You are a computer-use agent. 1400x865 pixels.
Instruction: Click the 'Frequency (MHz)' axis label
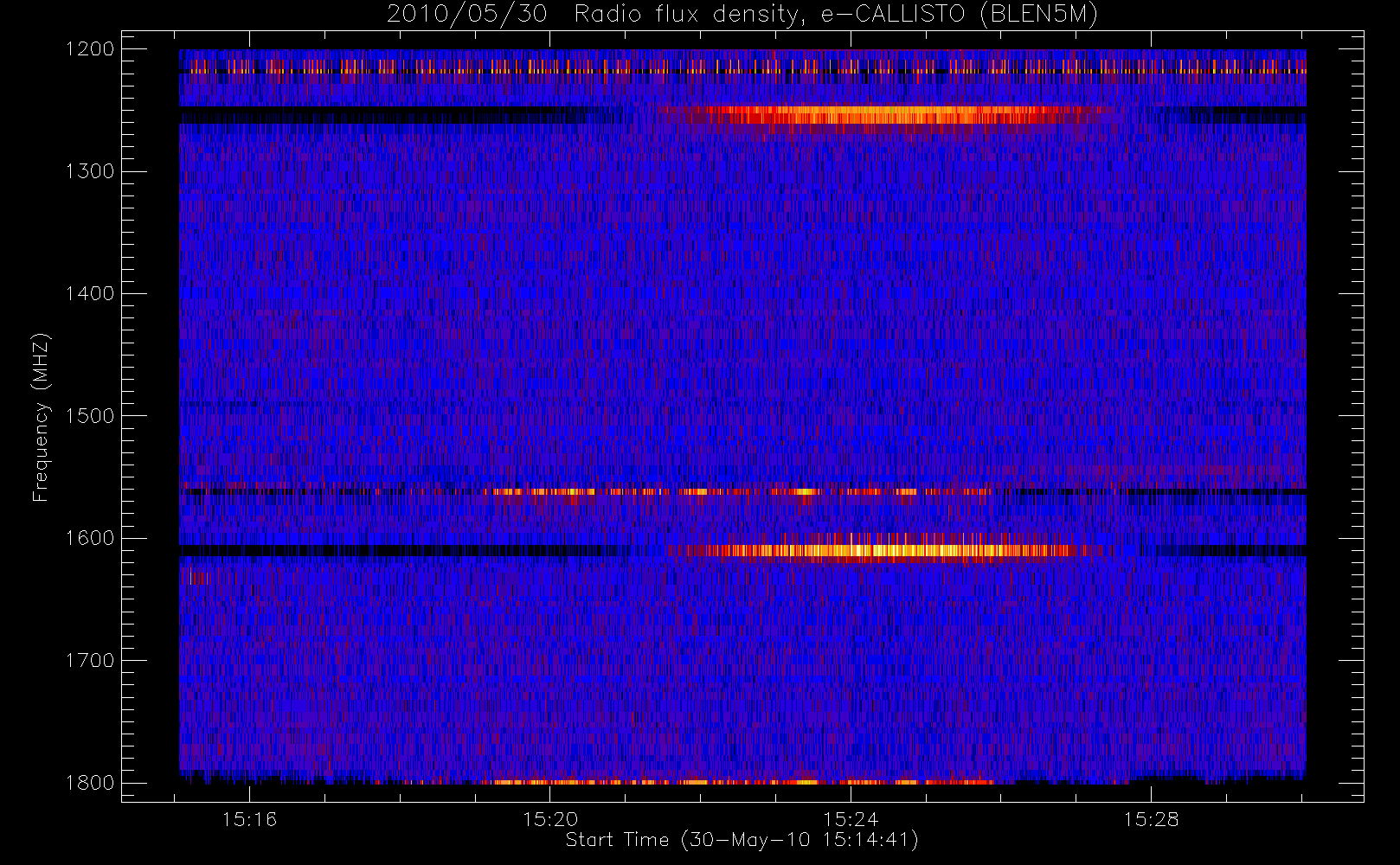pos(40,417)
